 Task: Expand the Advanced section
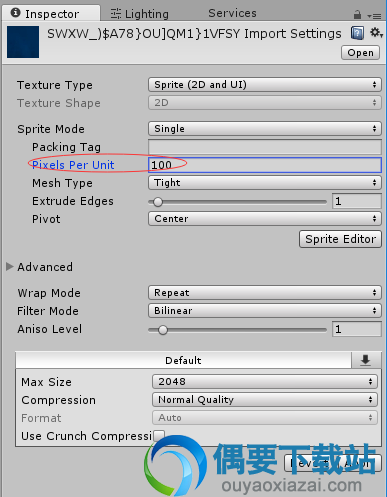pos(10,267)
